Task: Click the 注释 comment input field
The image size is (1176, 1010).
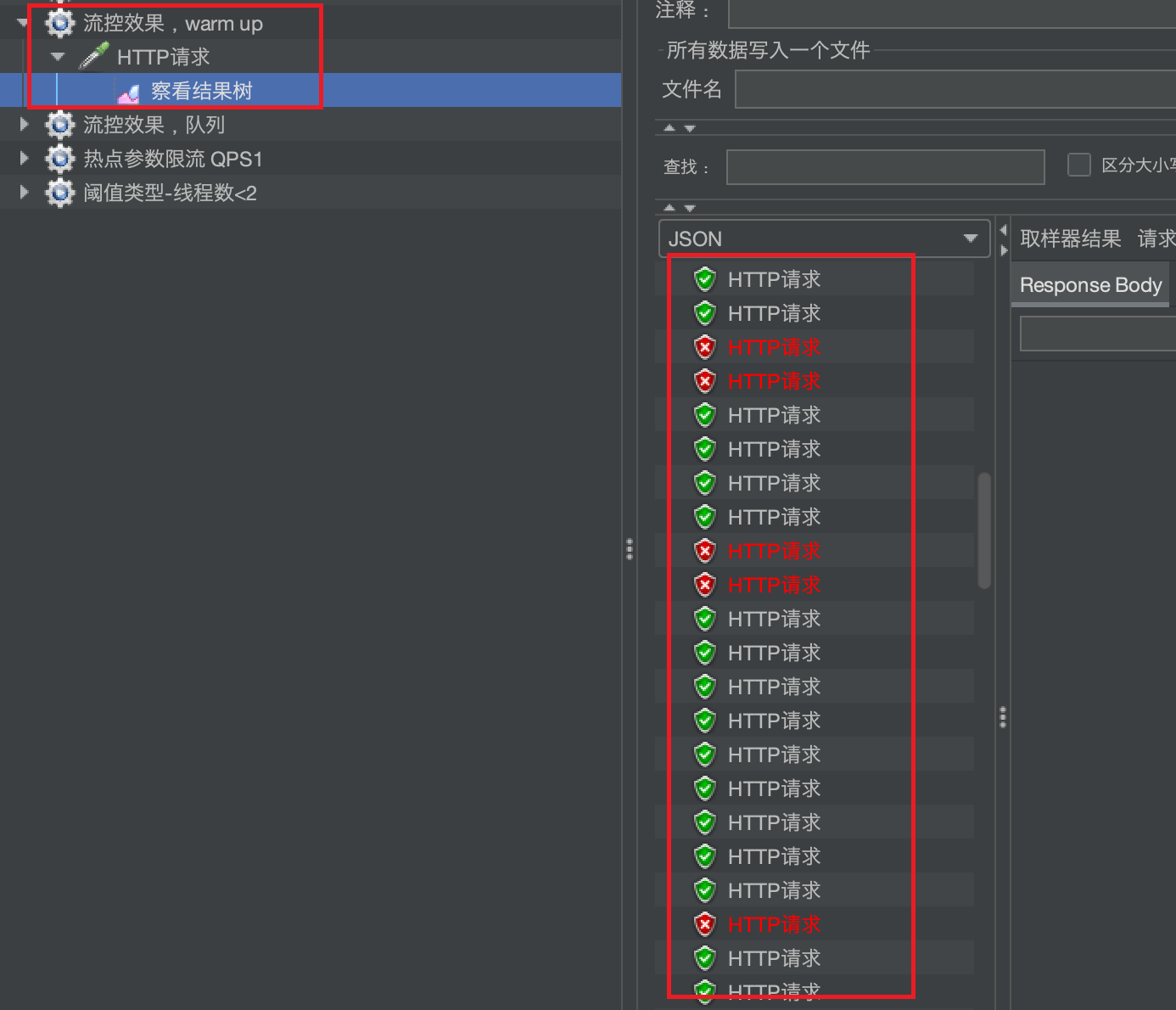Action: click(951, 13)
